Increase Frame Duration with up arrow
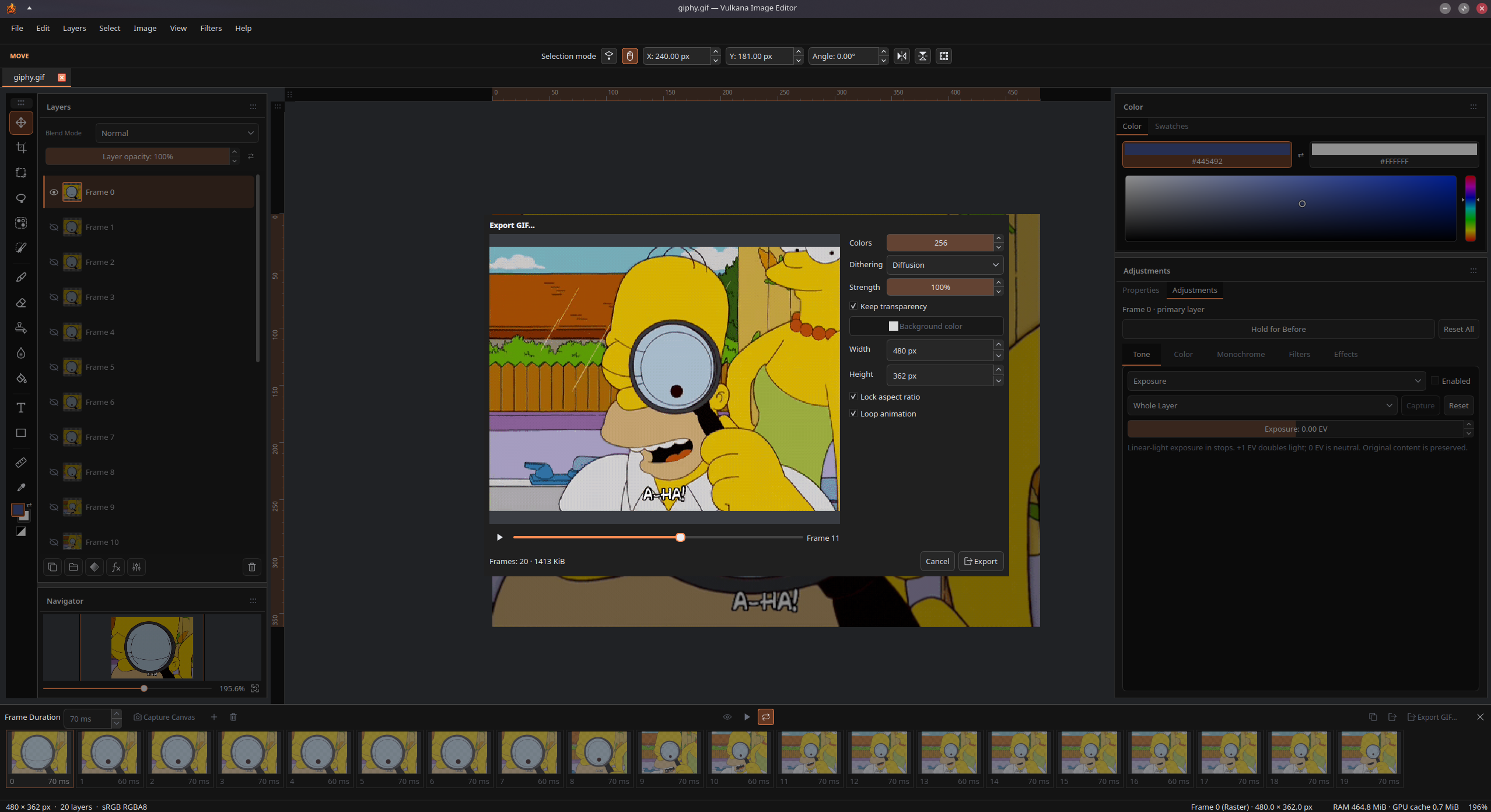1491x812 pixels. click(x=117, y=713)
